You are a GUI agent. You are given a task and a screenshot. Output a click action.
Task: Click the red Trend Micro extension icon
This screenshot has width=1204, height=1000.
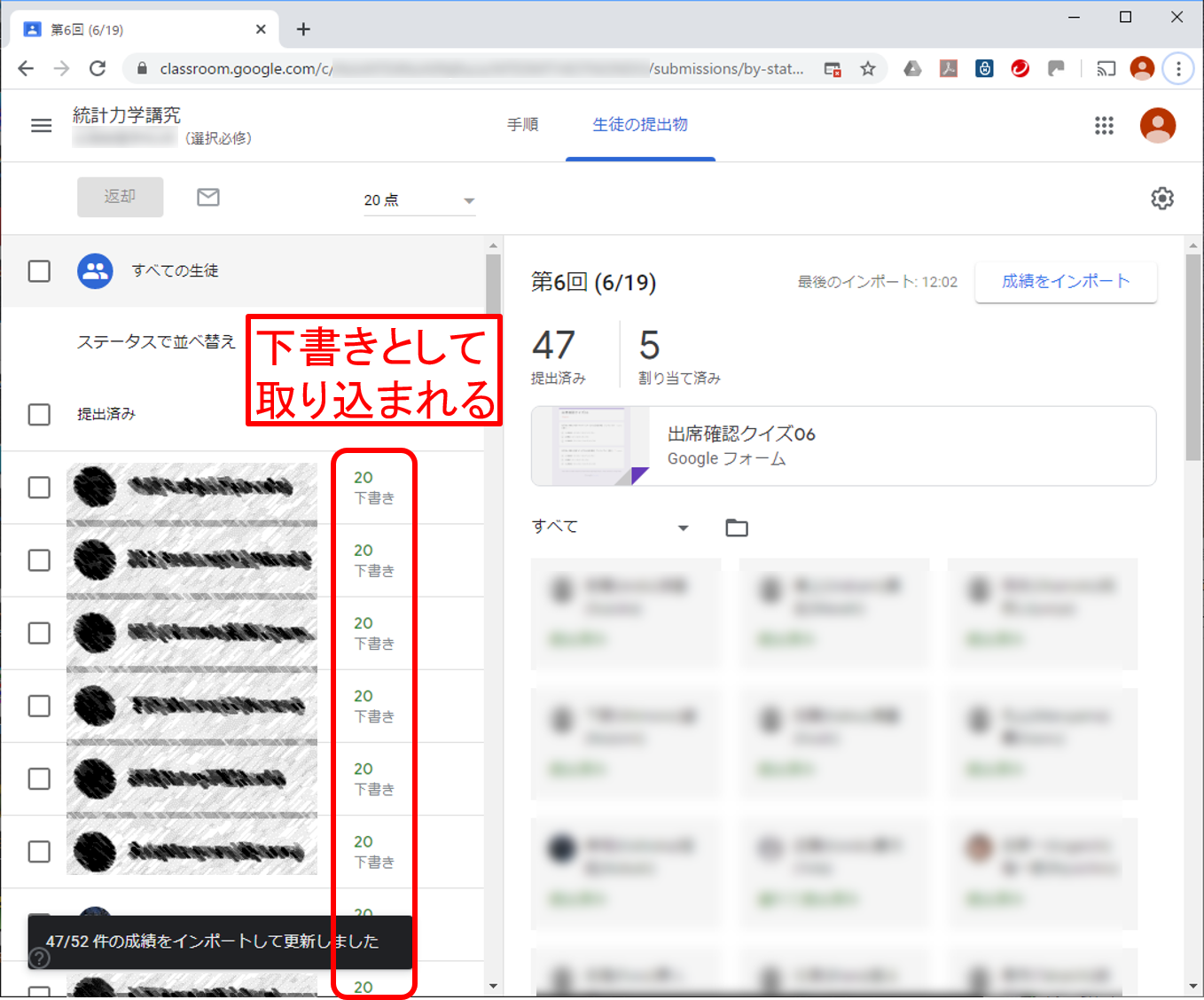coord(1020,68)
